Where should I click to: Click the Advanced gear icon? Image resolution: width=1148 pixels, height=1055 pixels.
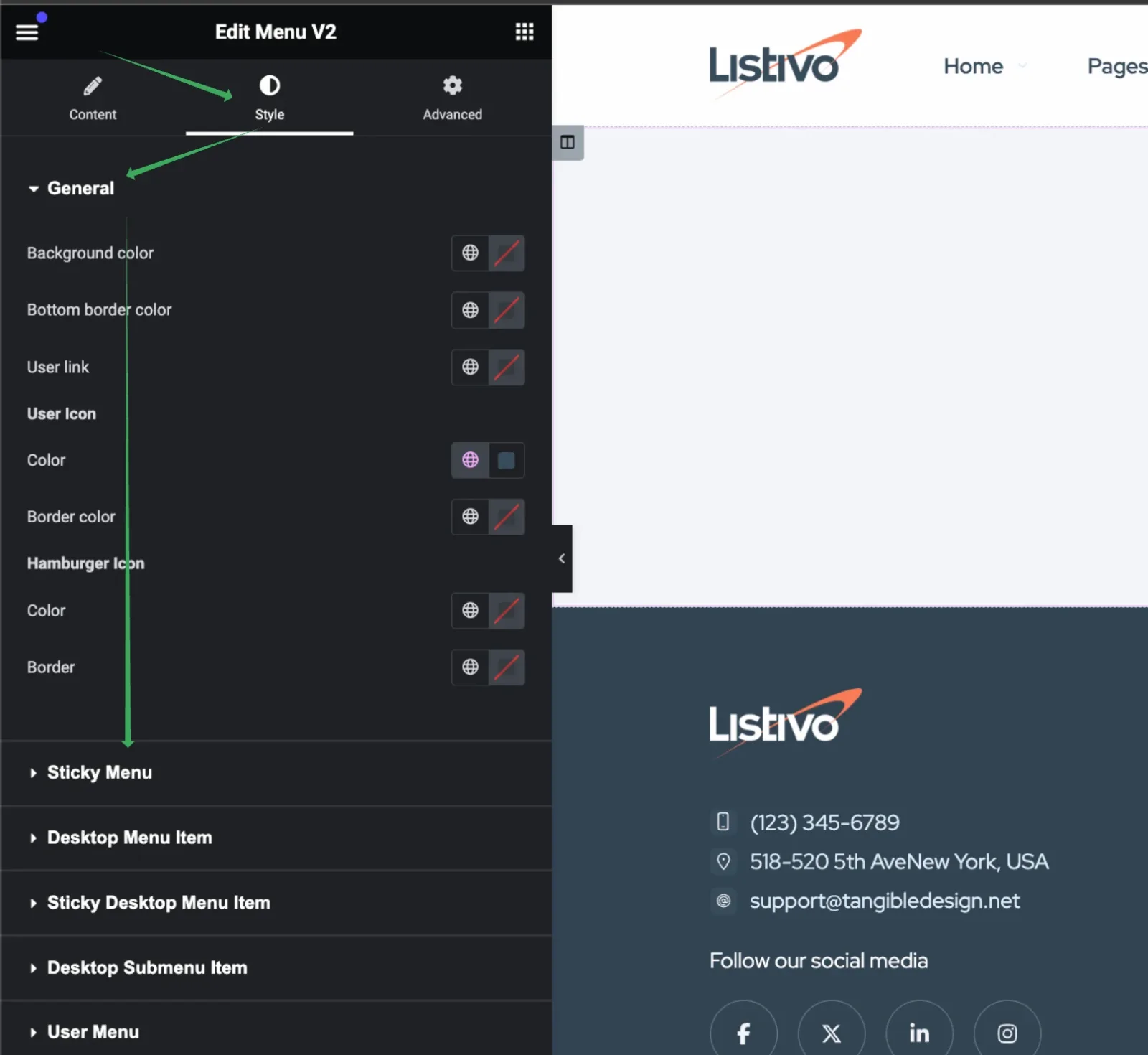452,85
